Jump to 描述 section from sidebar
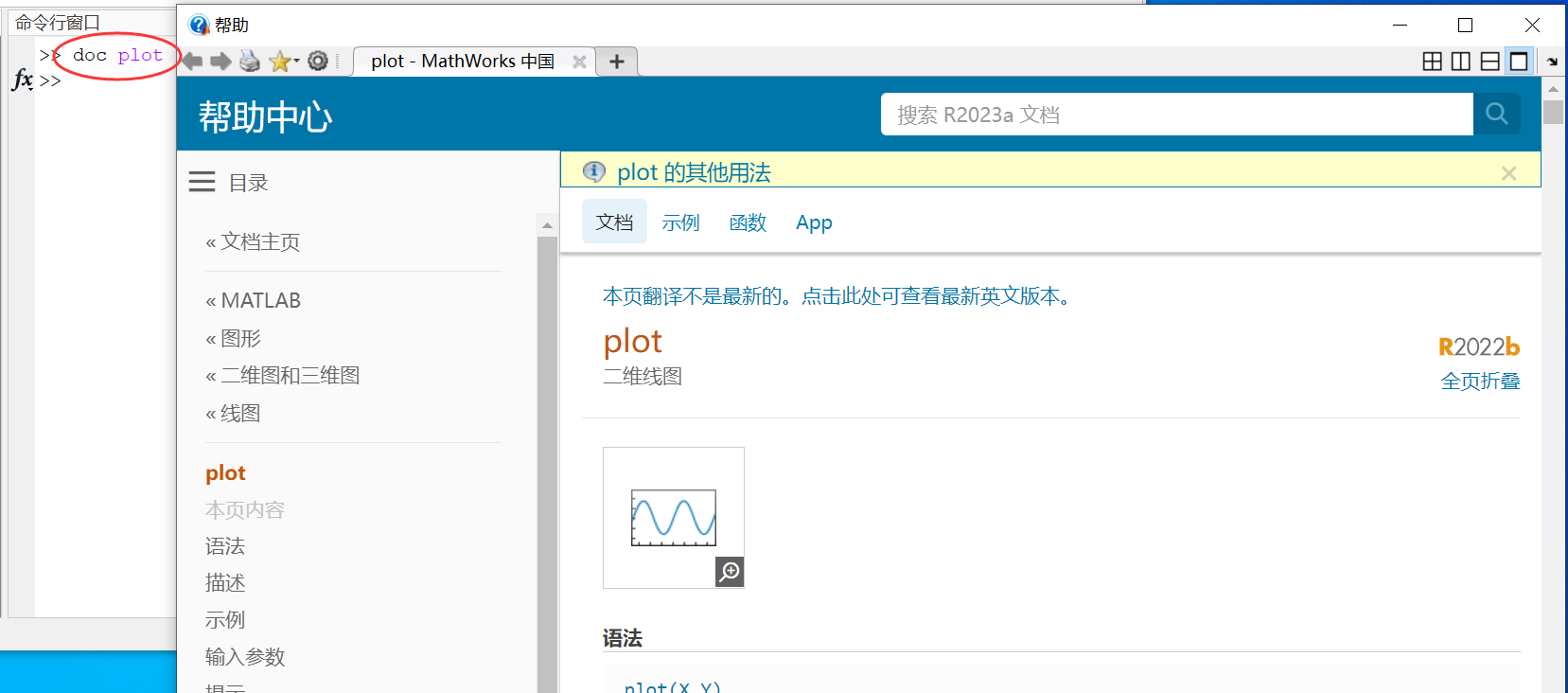 (x=225, y=583)
